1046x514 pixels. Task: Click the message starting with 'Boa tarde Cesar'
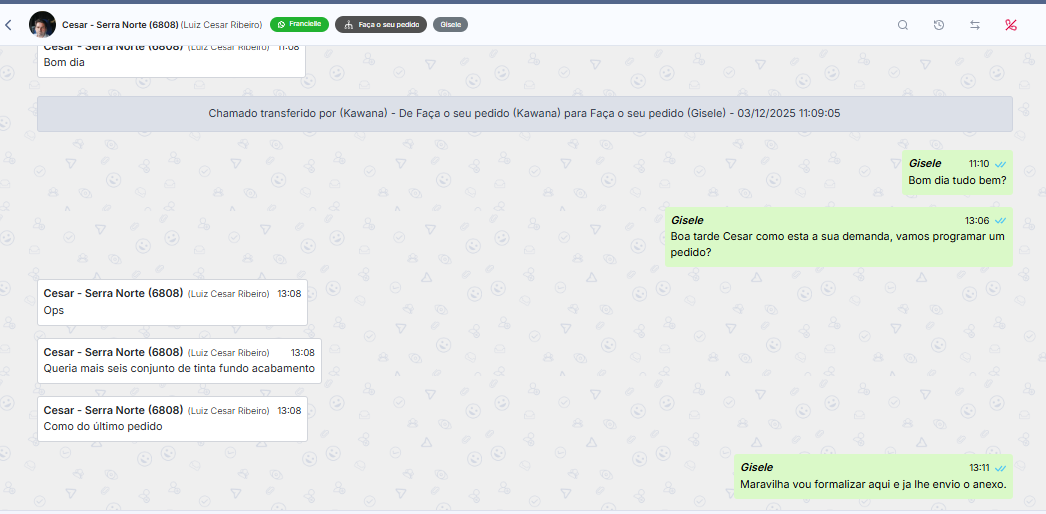[837, 244]
